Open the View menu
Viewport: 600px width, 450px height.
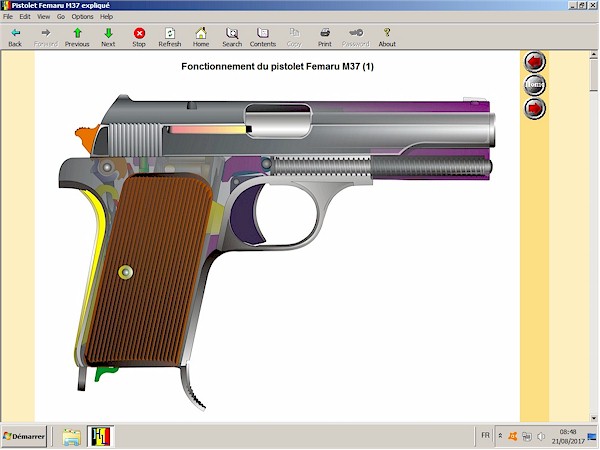click(43, 17)
